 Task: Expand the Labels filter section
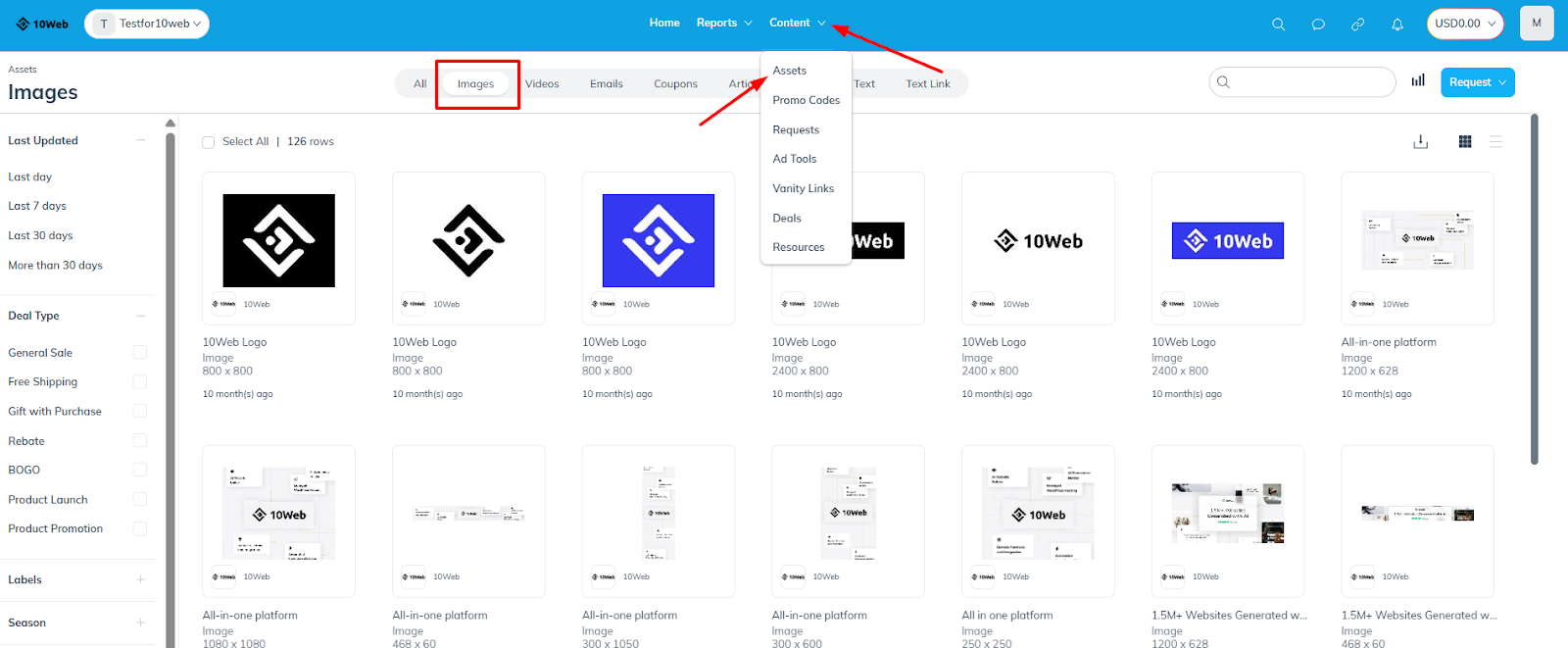point(140,579)
